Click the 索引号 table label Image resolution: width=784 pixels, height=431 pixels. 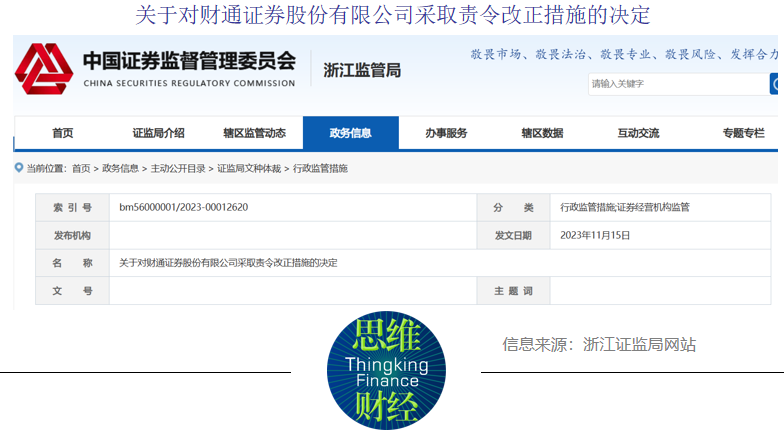tap(72, 208)
